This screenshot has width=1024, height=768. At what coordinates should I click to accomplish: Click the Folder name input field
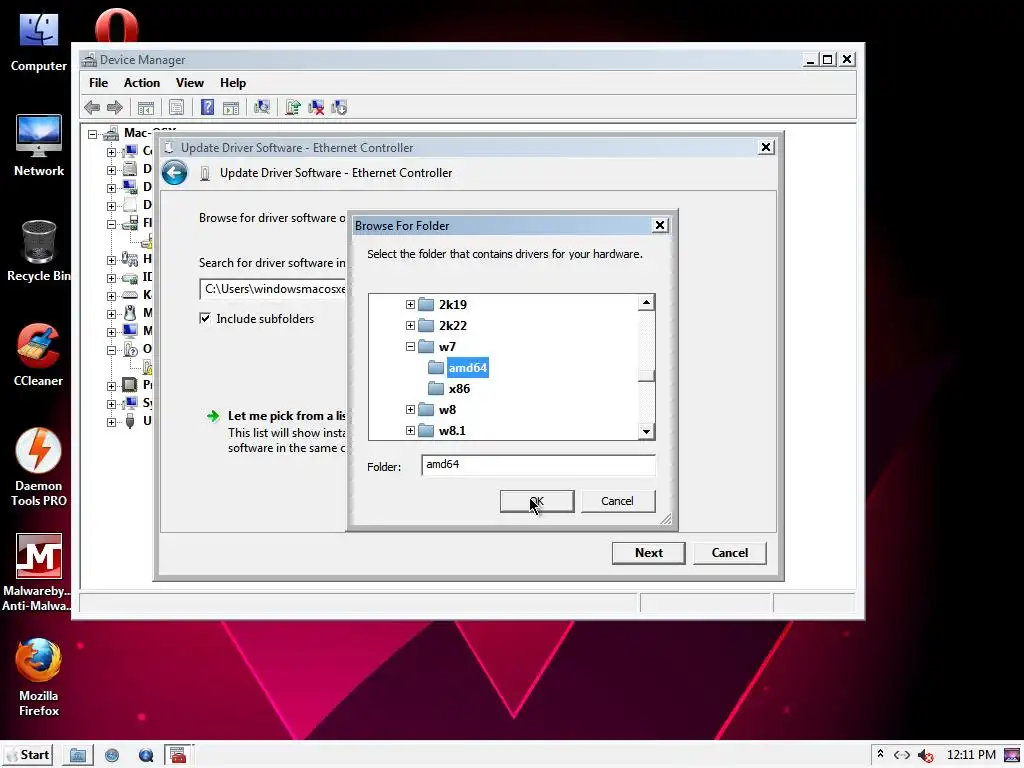point(538,465)
